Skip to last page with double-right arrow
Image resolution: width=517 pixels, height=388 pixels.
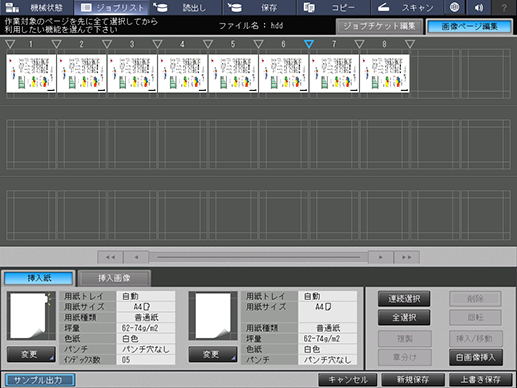click(406, 257)
